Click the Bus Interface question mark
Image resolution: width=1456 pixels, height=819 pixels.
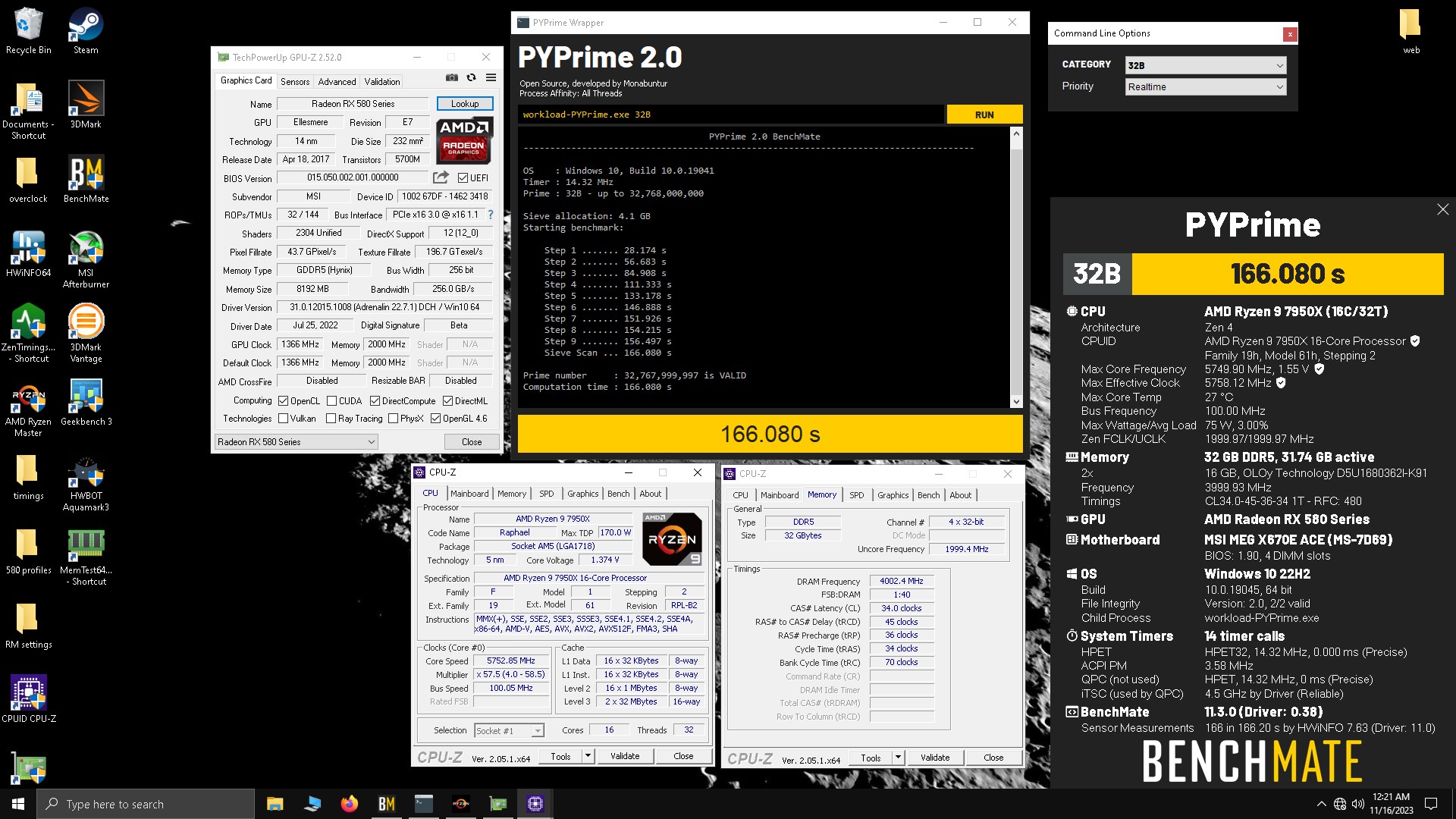490,215
